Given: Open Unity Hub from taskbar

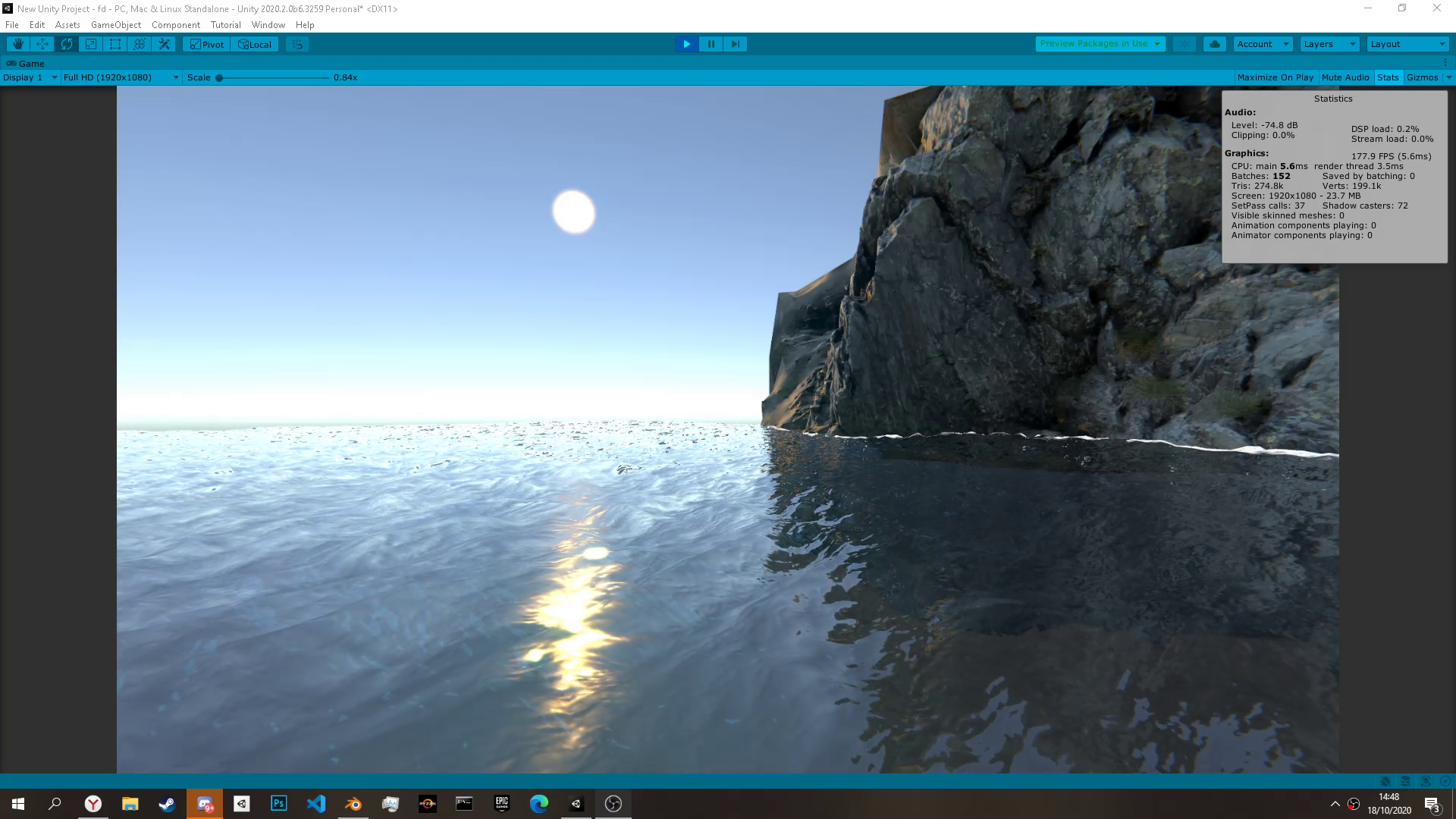Looking at the screenshot, I should coord(242,804).
